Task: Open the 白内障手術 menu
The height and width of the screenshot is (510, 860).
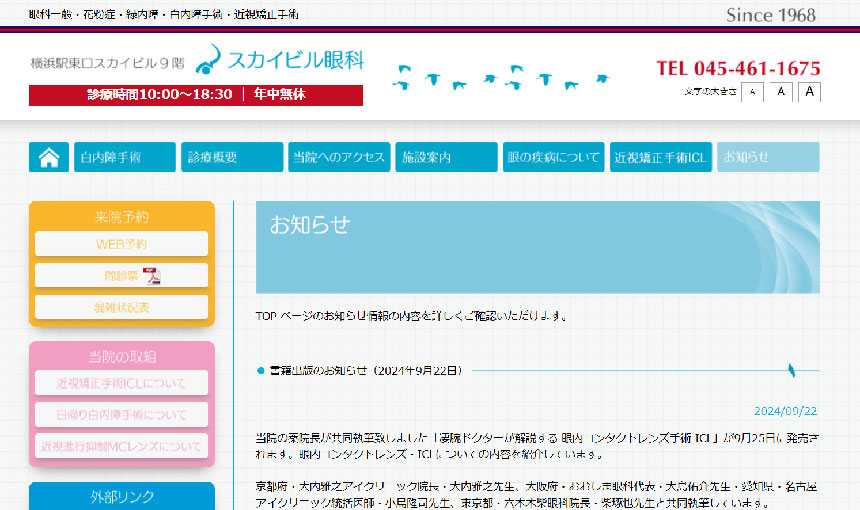Action: pyautogui.click(x=125, y=157)
